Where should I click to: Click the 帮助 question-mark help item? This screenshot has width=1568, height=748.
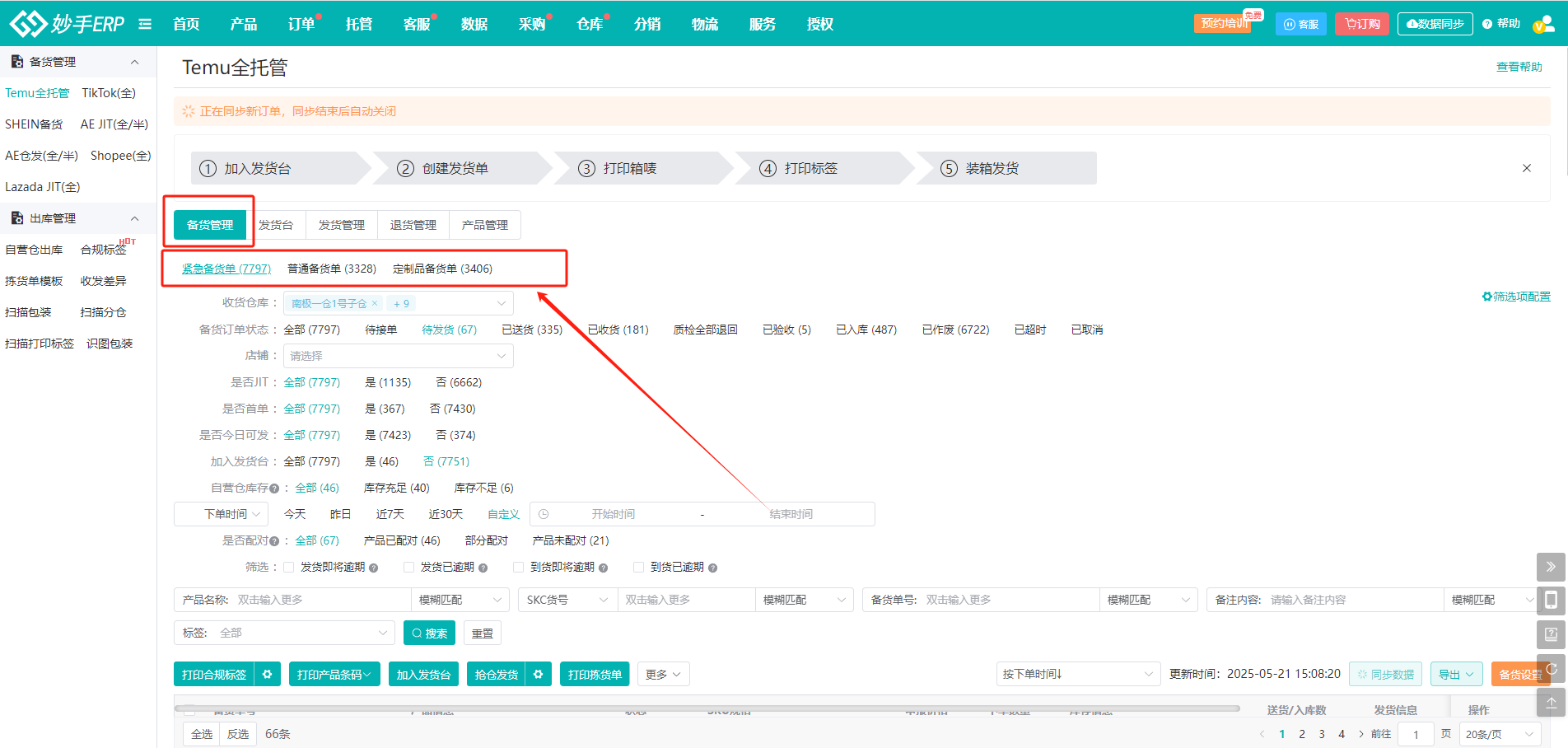(1501, 24)
